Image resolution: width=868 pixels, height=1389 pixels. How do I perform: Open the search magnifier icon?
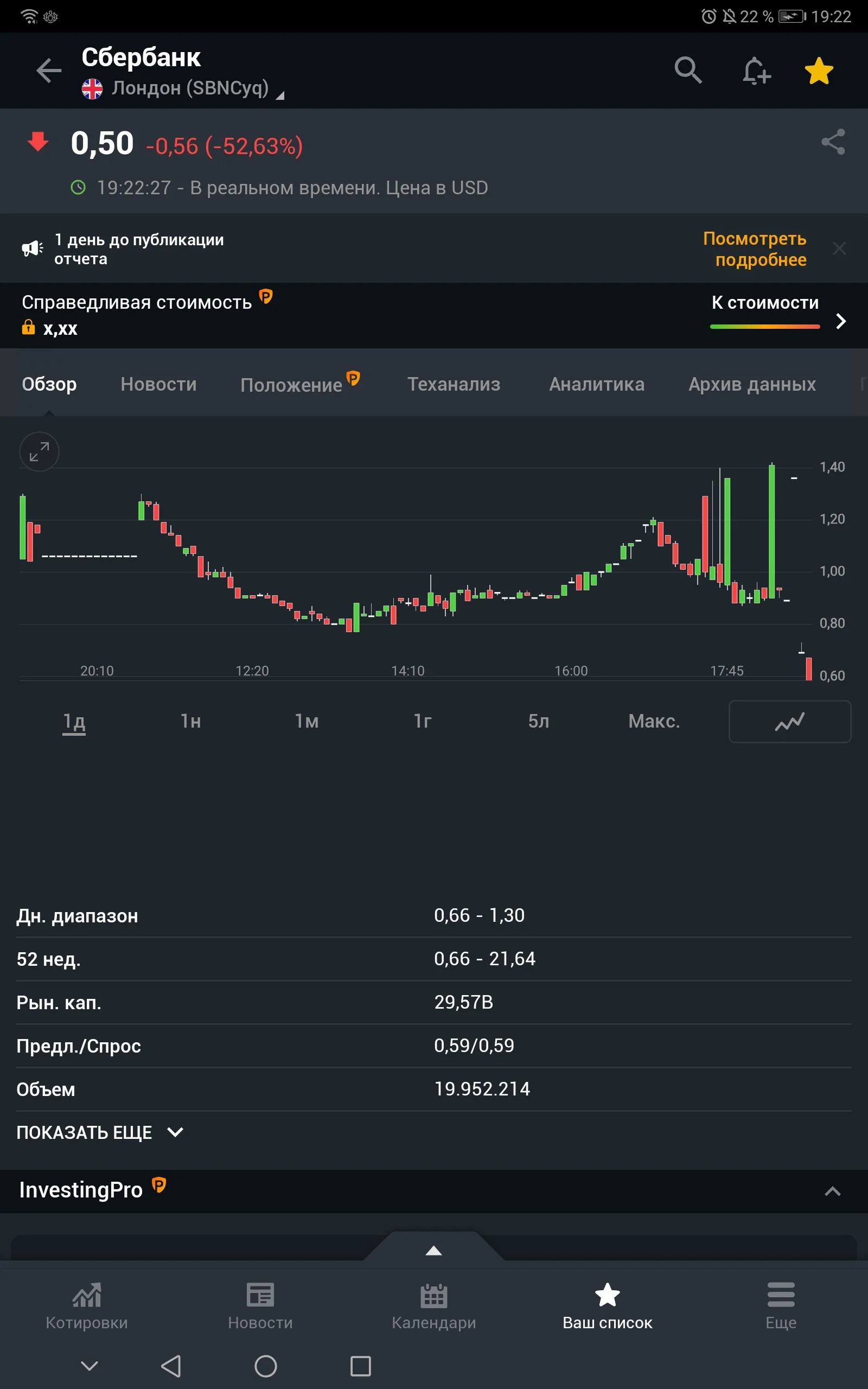point(688,71)
